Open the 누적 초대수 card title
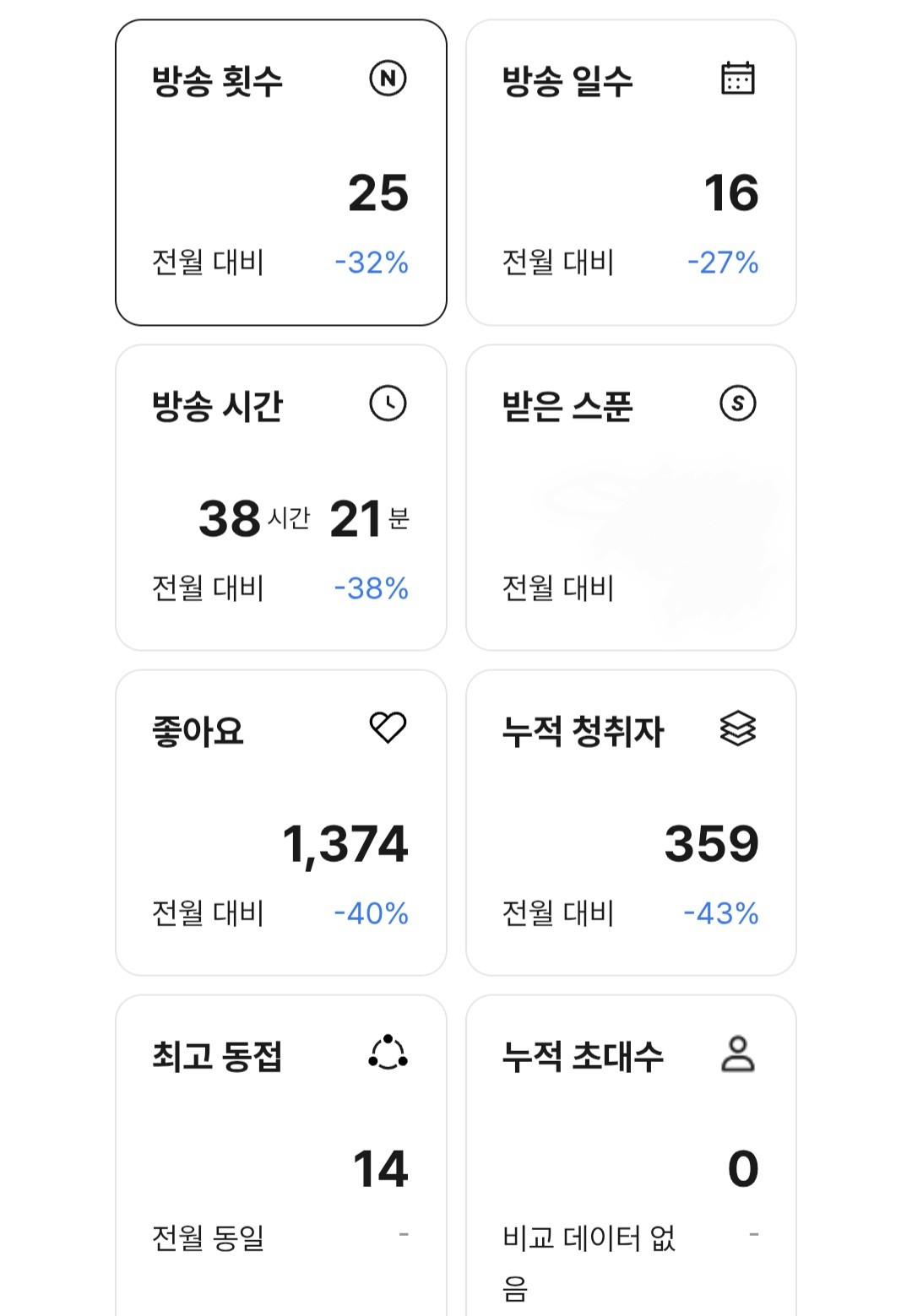Screen dimensions: 912x1316 click(583, 1057)
